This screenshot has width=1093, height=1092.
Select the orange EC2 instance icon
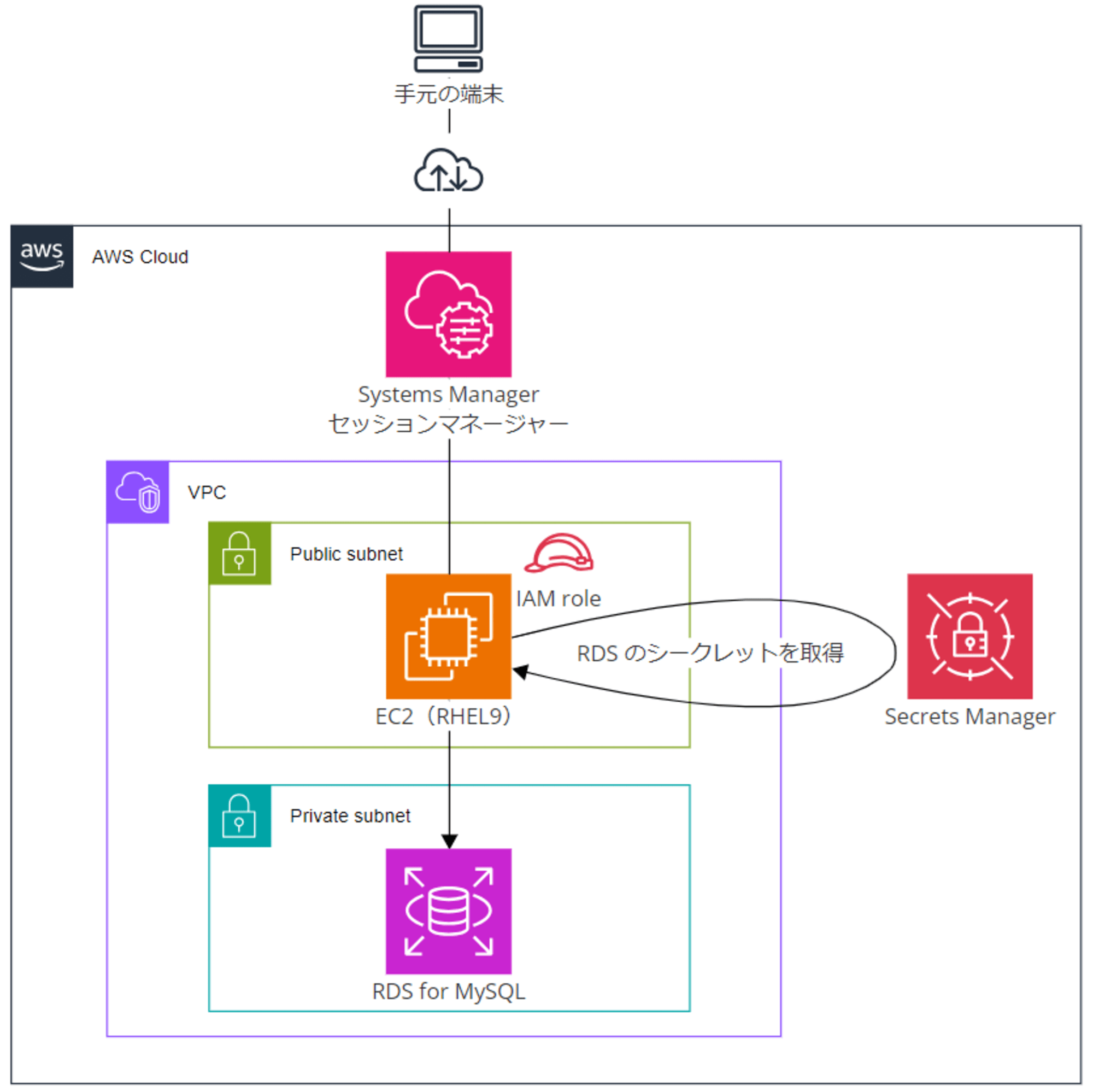coord(448,636)
